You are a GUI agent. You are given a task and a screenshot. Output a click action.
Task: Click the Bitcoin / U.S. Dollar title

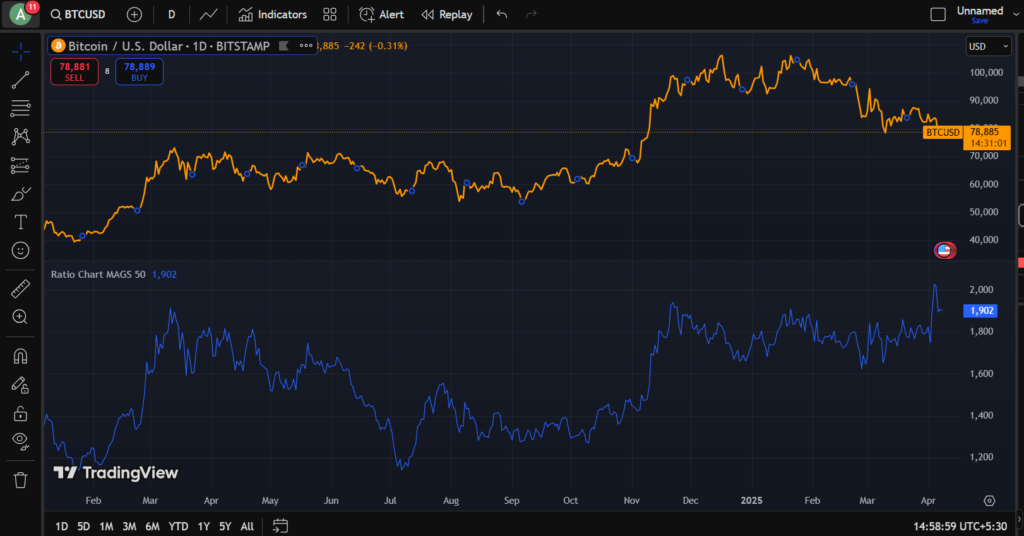coord(168,46)
